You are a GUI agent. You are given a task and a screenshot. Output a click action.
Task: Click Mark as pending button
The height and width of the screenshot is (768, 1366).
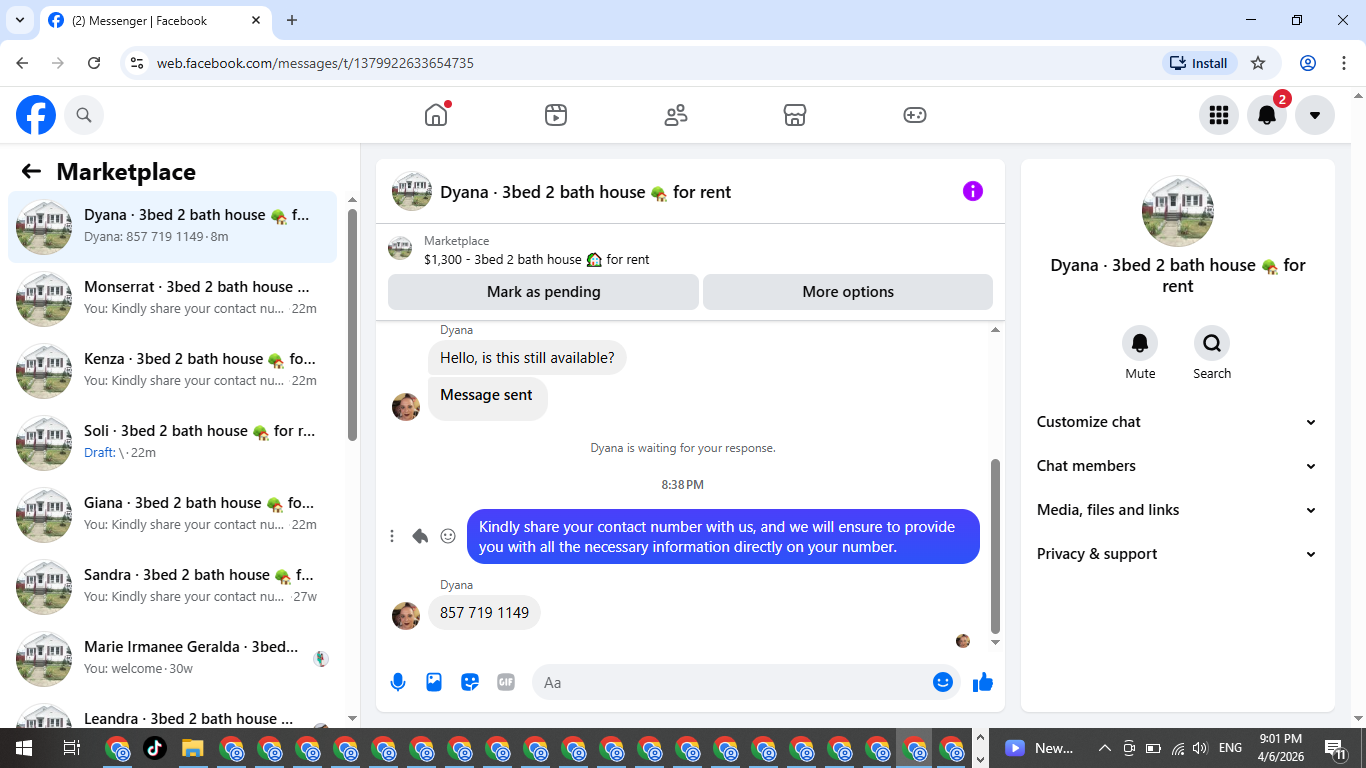[x=543, y=292]
